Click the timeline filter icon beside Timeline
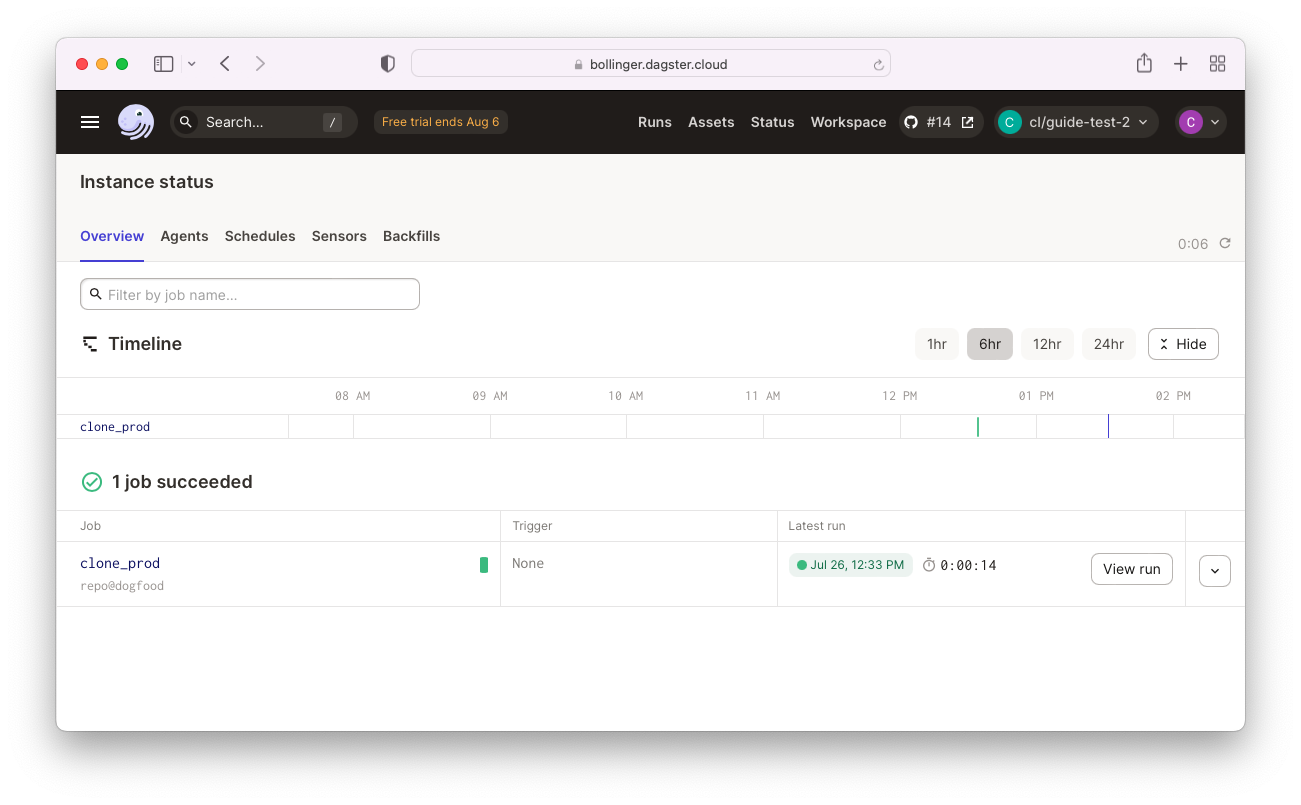This screenshot has height=805, width=1301. click(x=91, y=343)
